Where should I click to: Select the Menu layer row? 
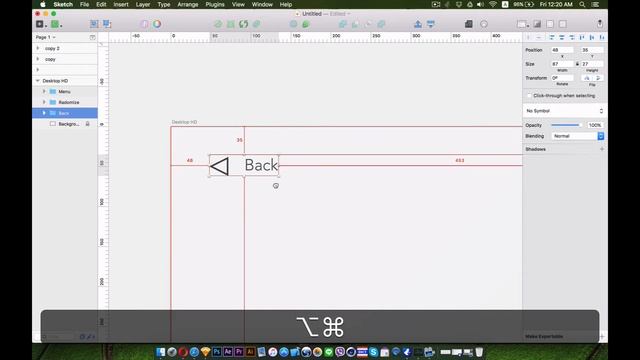click(65, 91)
